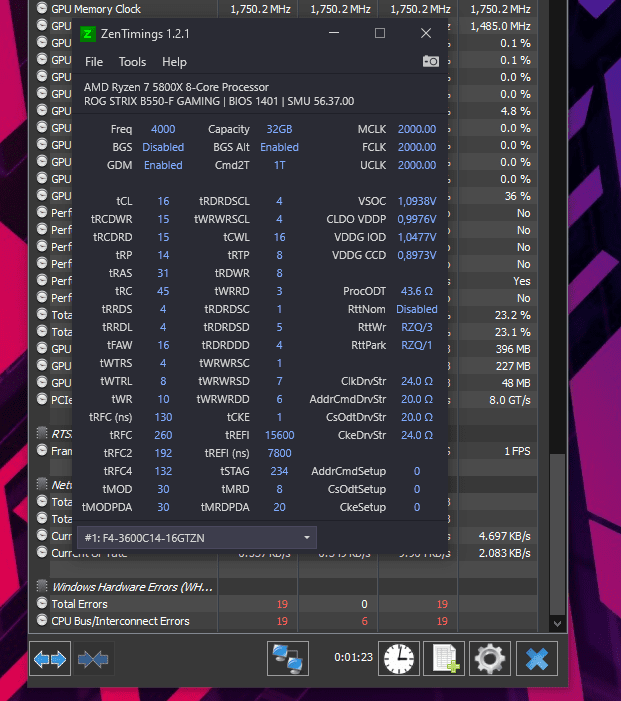The width and height of the screenshot is (621, 701).
Task: Click the AMD Ryzen 7 5800X processor text
Action: 177,87
